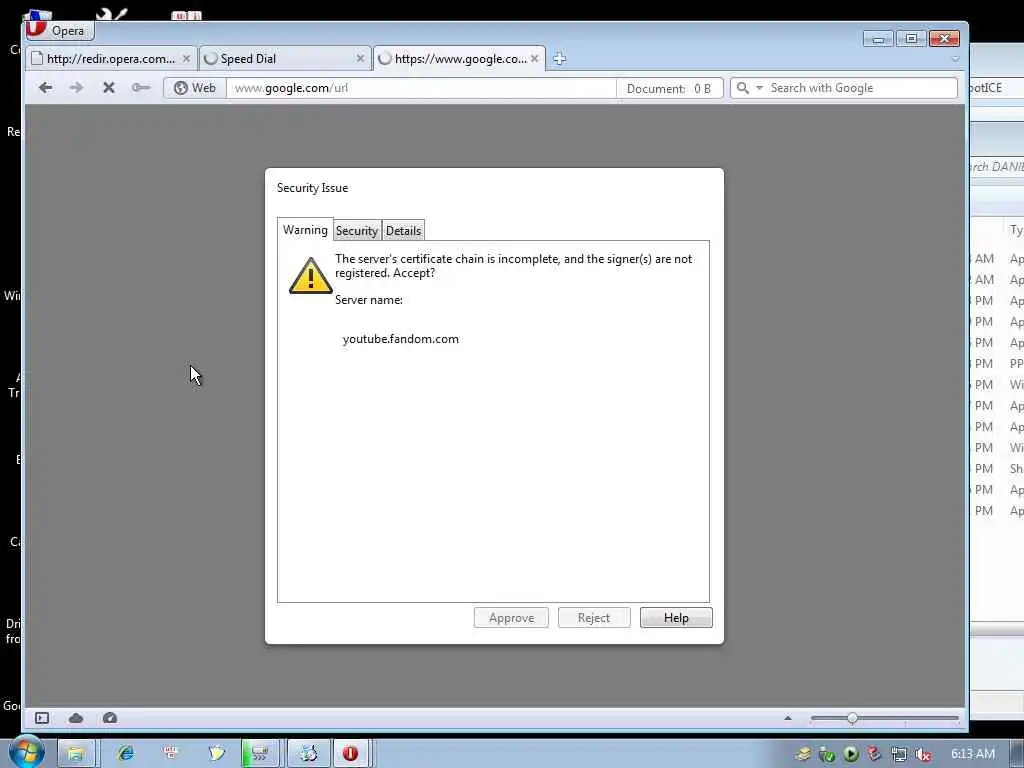
Task: Toggle the Opera panels icon
Action: point(42,718)
